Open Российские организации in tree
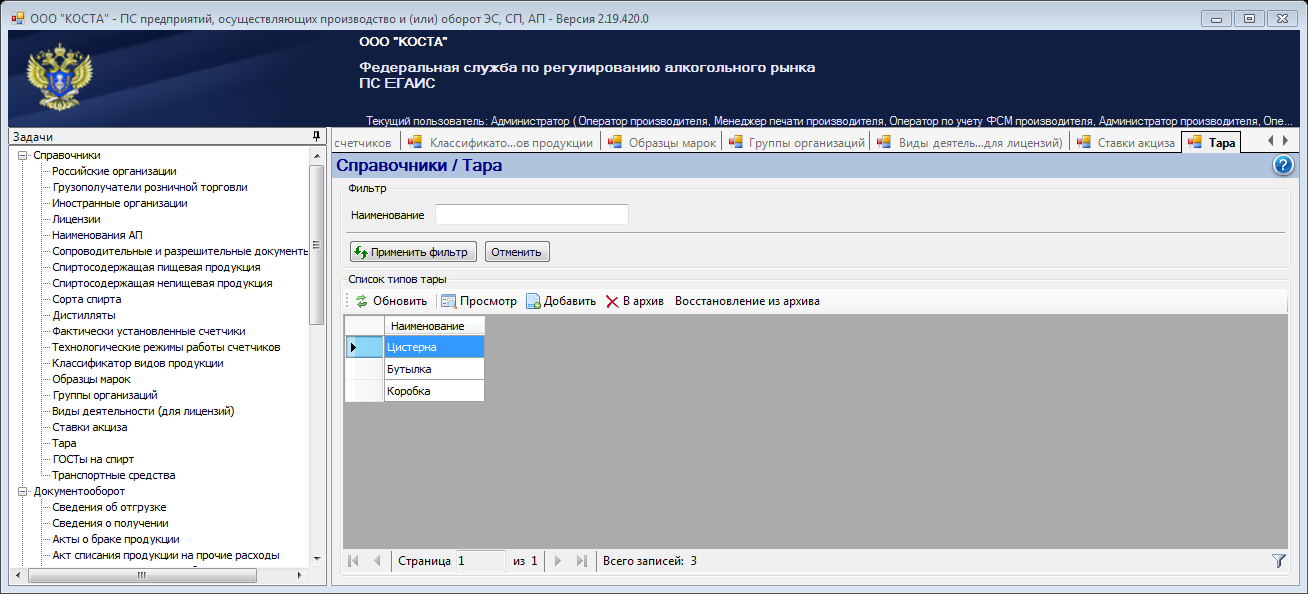 [115, 171]
